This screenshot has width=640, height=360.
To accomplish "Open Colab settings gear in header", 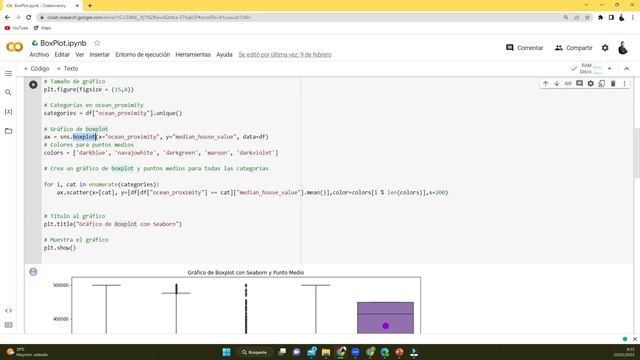I will 605,48.
